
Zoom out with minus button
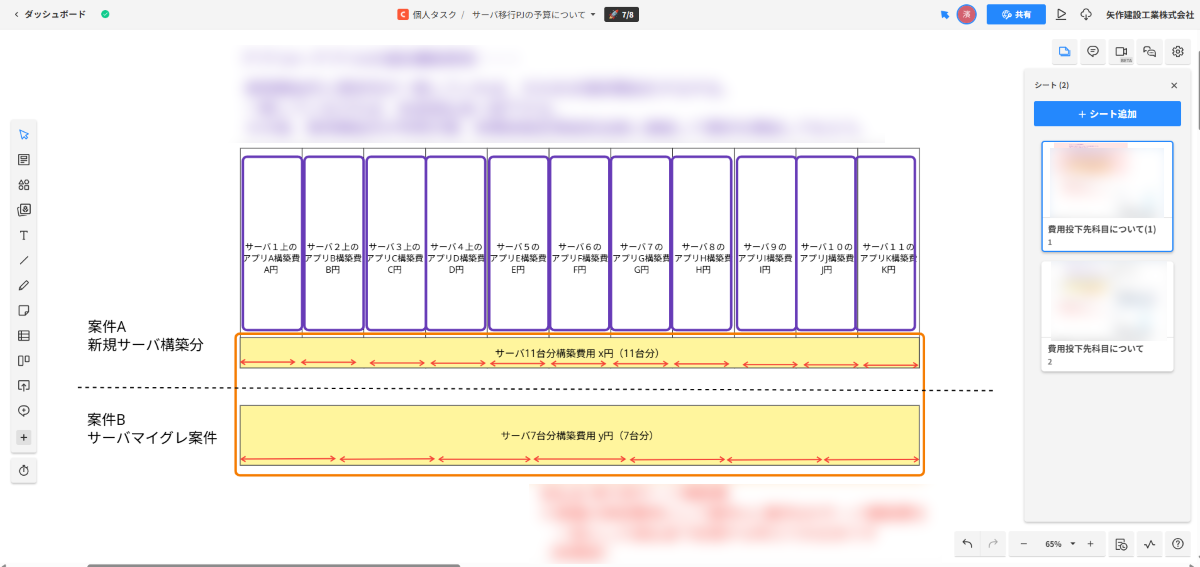(1023, 544)
